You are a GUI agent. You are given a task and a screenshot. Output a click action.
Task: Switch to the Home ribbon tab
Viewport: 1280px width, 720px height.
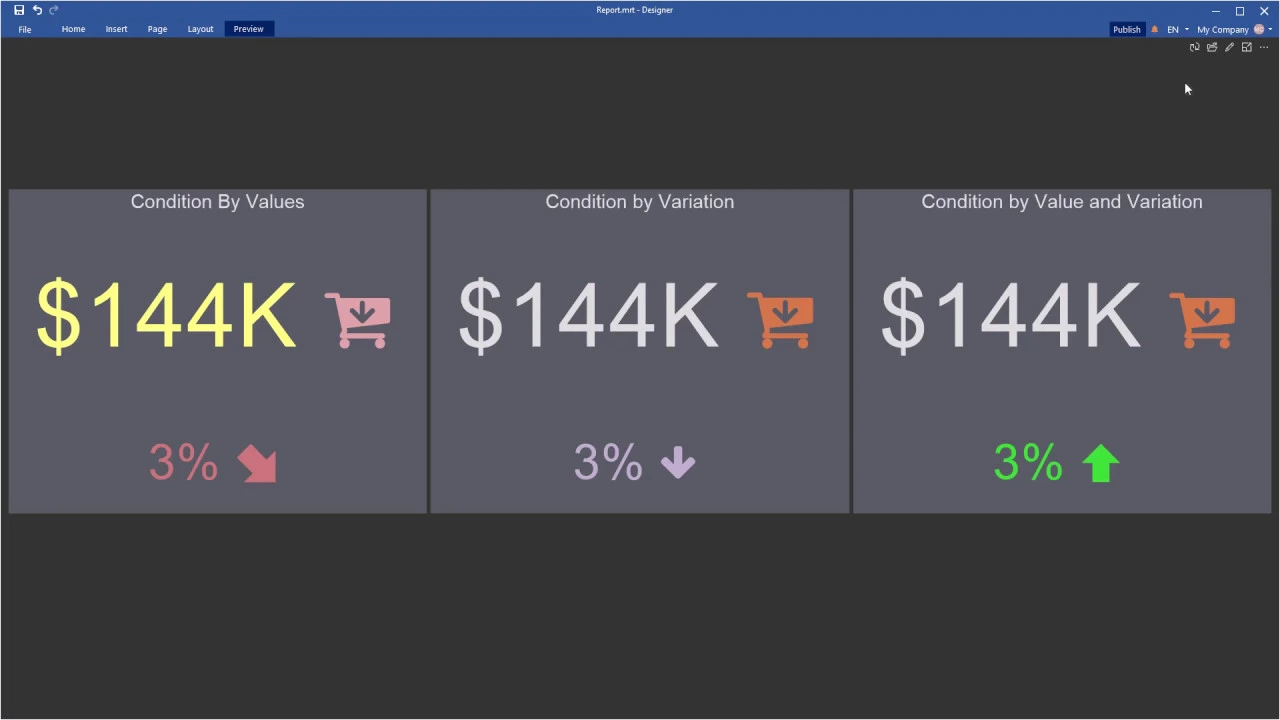pos(73,29)
